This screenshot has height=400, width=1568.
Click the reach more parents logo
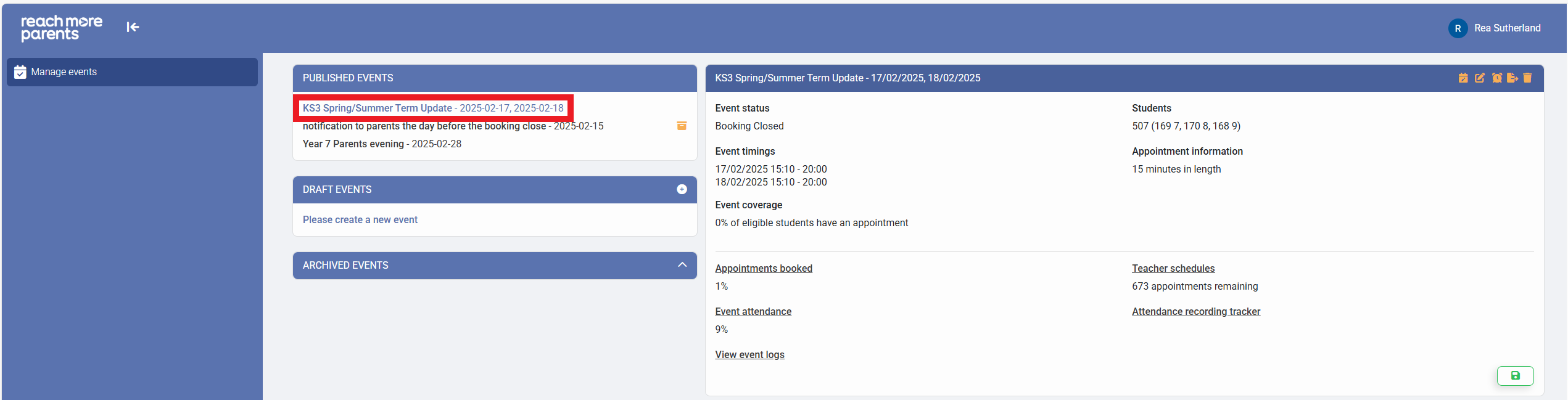(62, 28)
